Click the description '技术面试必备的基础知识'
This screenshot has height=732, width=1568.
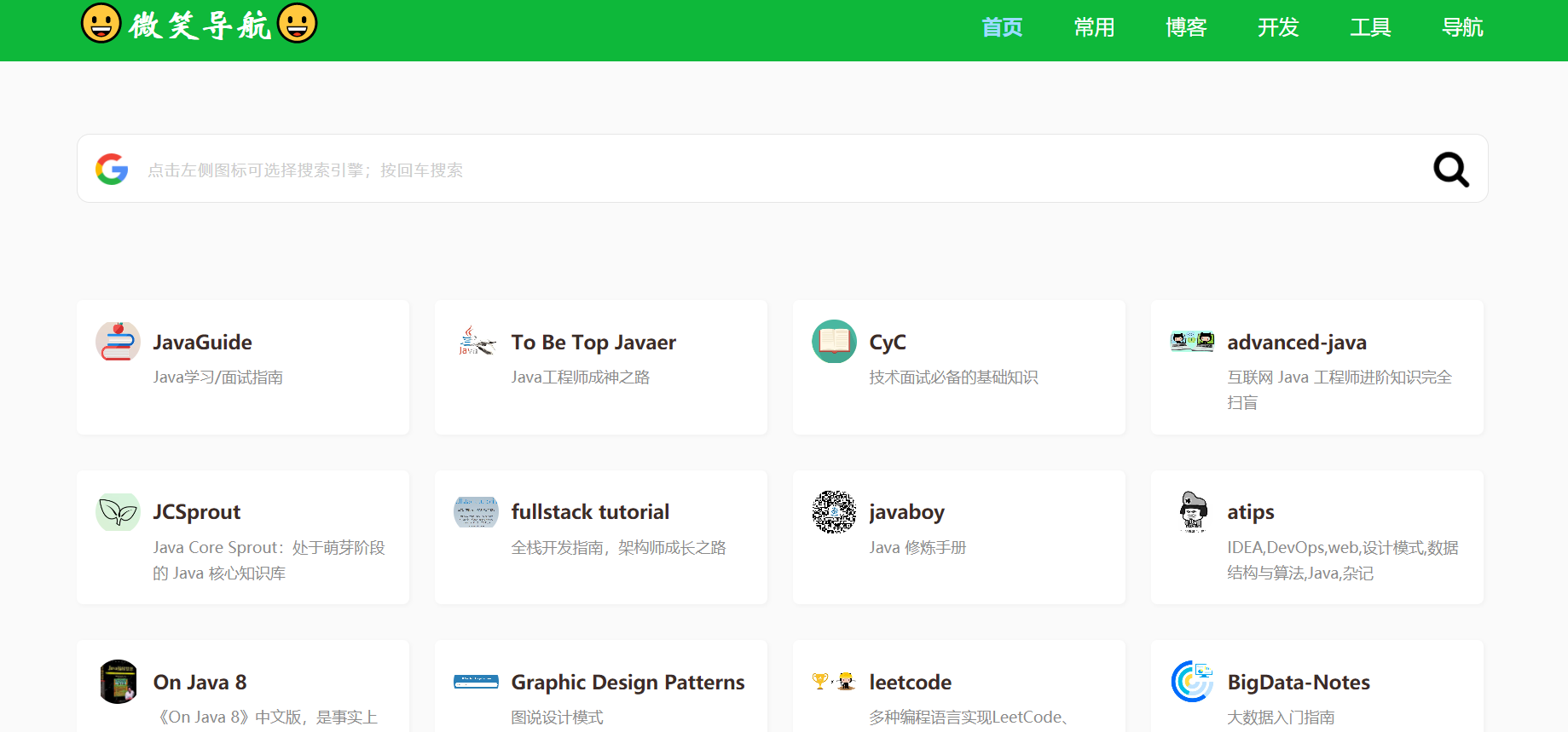(953, 377)
